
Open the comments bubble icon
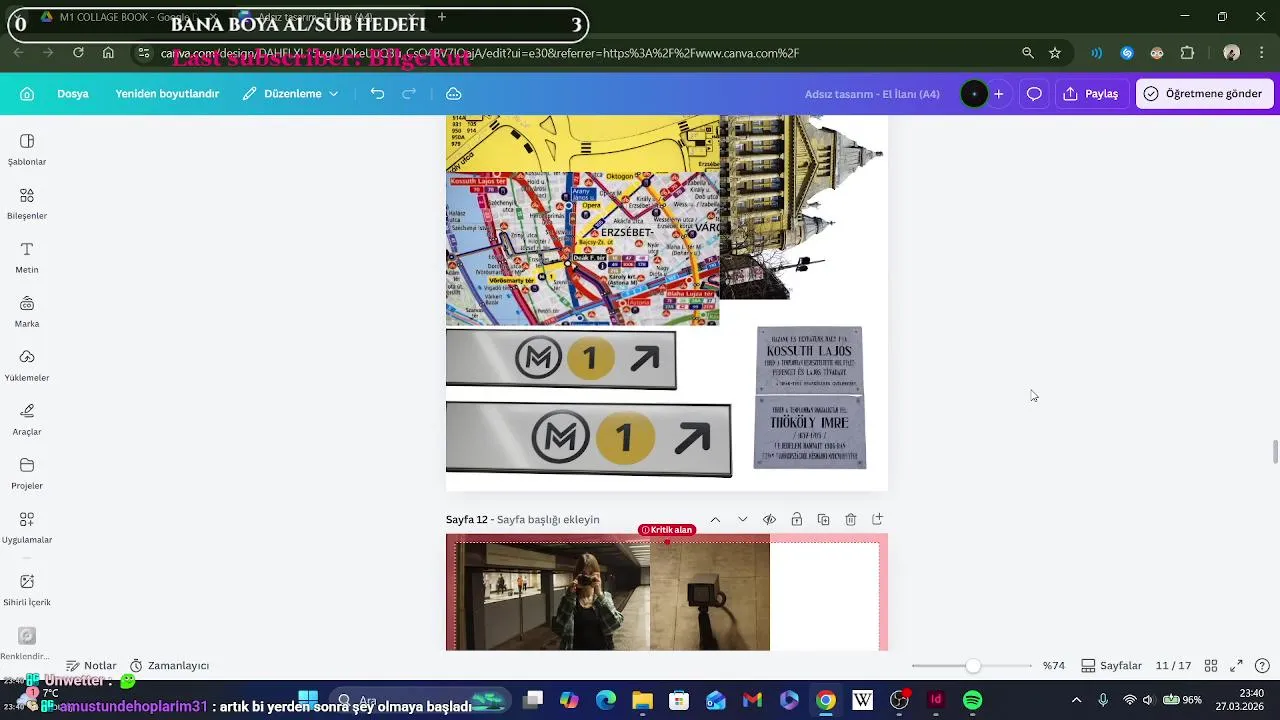coord(1034,94)
